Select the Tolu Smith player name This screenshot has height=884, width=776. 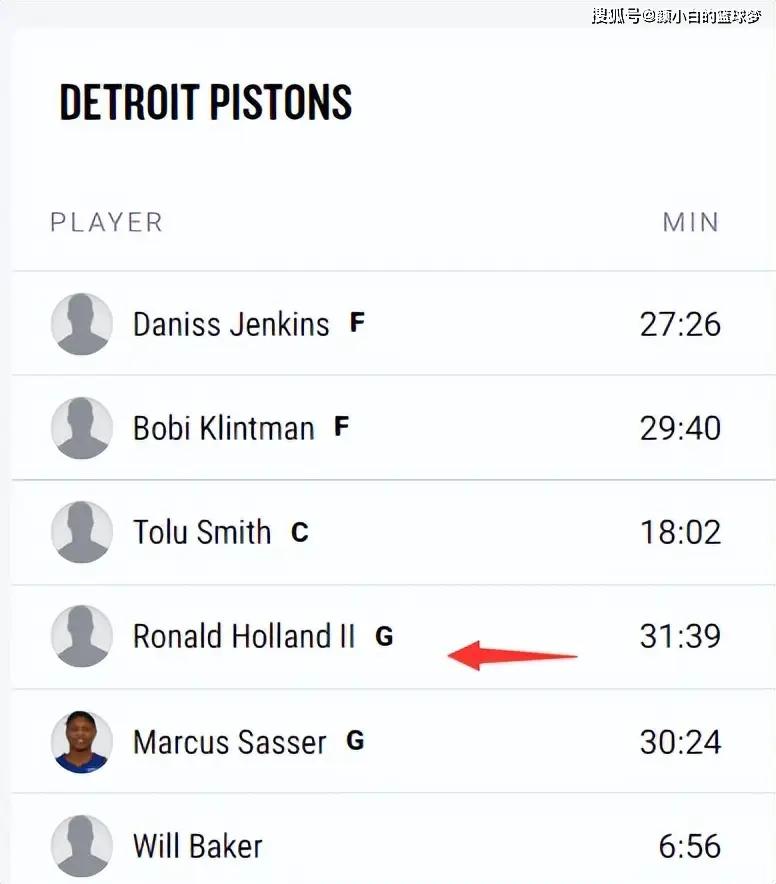click(x=202, y=532)
